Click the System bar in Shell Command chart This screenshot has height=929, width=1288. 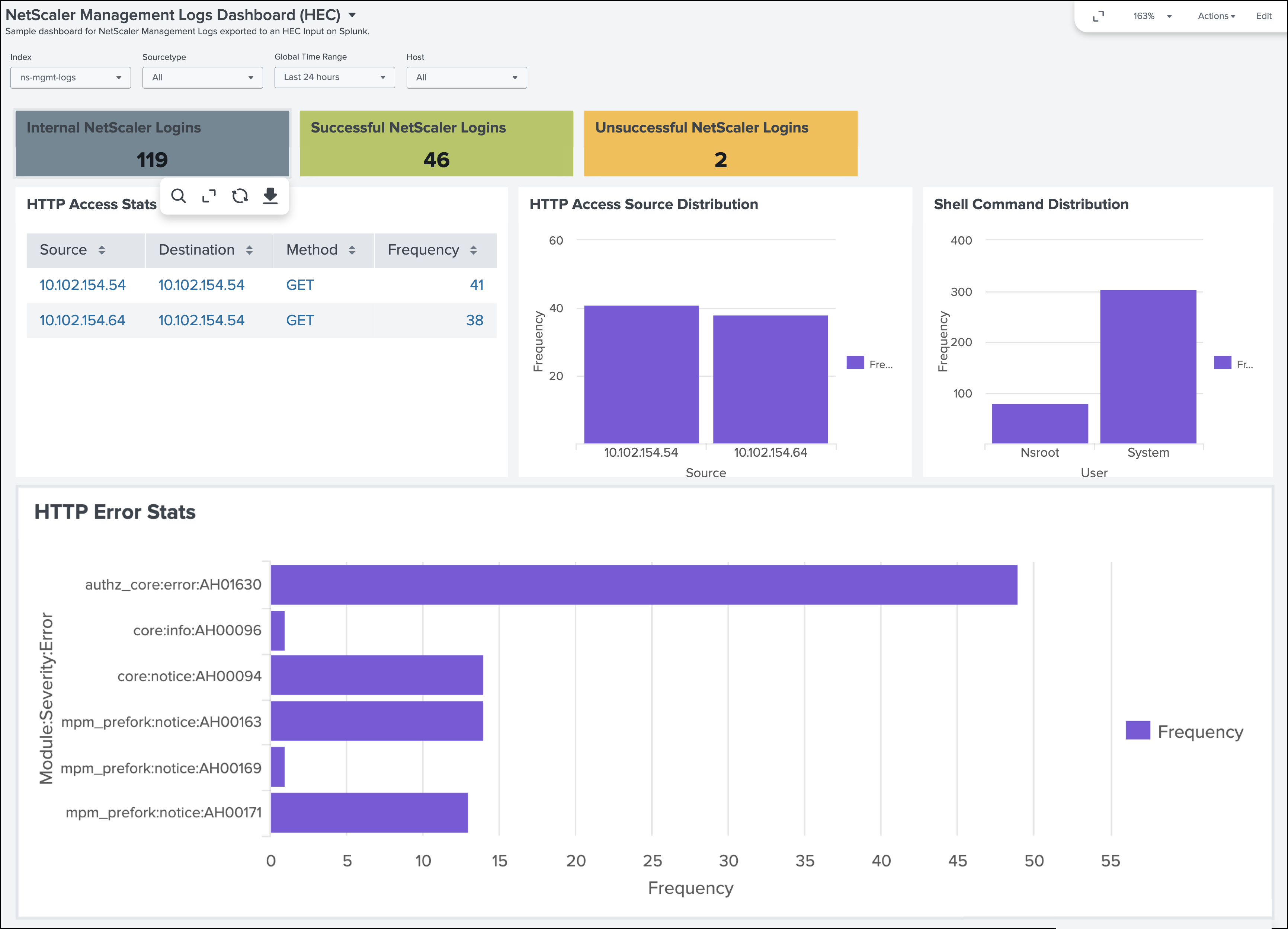1148,367
